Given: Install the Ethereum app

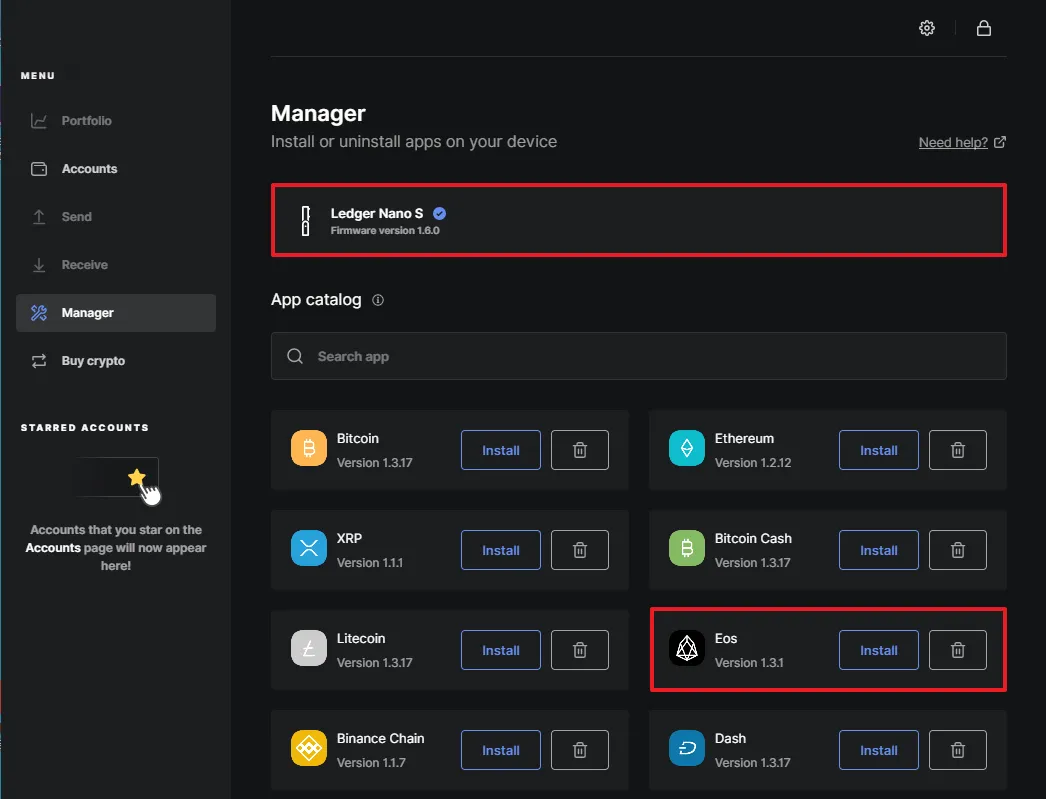Looking at the screenshot, I should coord(879,450).
